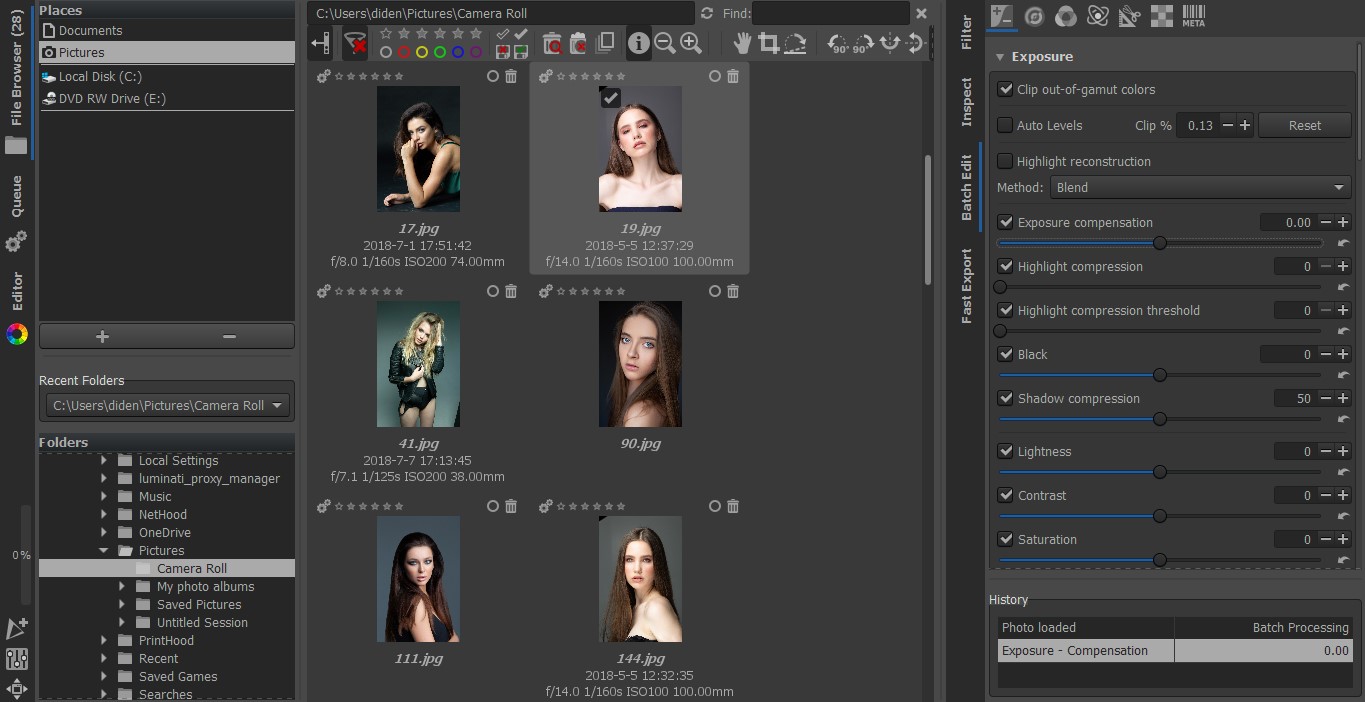Toggle thumbnail info display with the i icon
This screenshot has height=702, width=1365.
click(637, 43)
